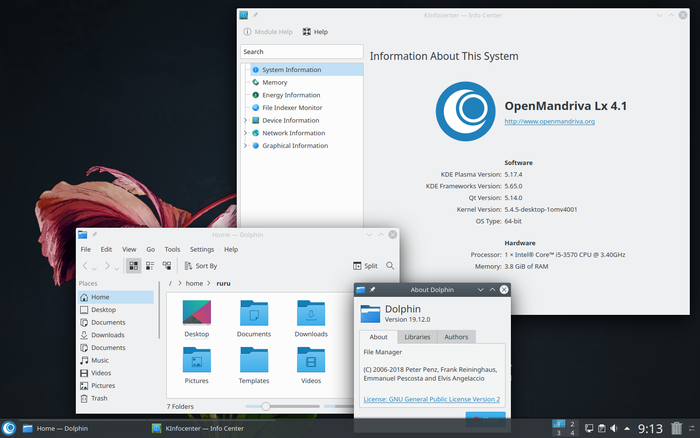Open the application launcher menu

(9, 428)
